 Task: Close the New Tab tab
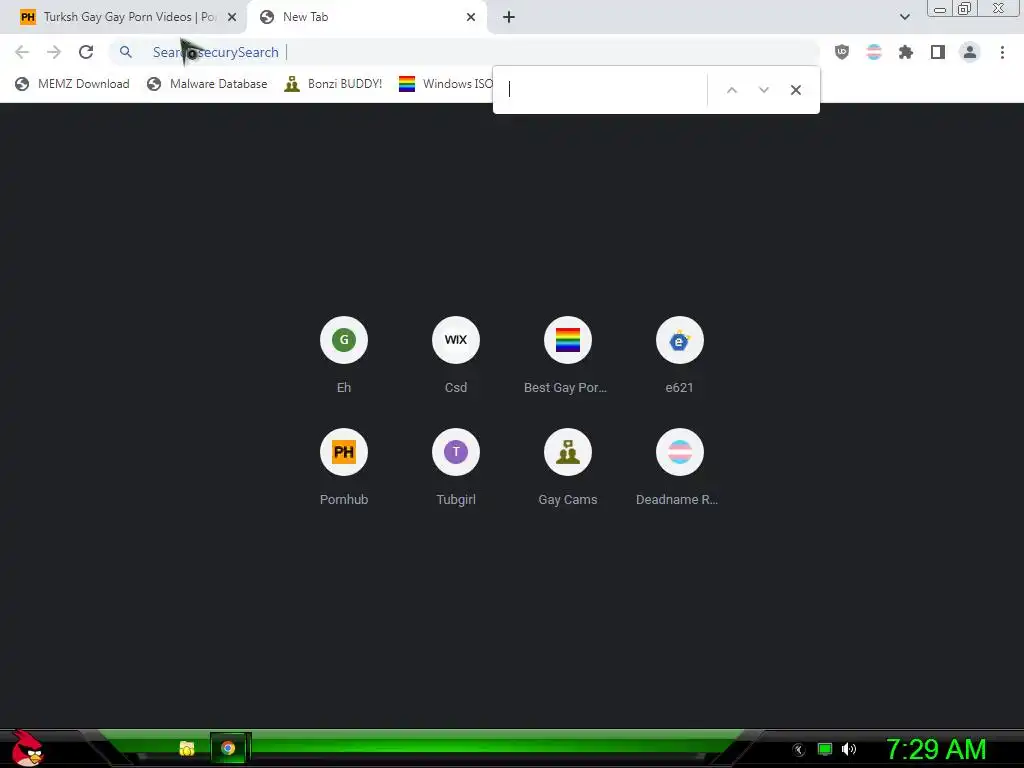(471, 17)
